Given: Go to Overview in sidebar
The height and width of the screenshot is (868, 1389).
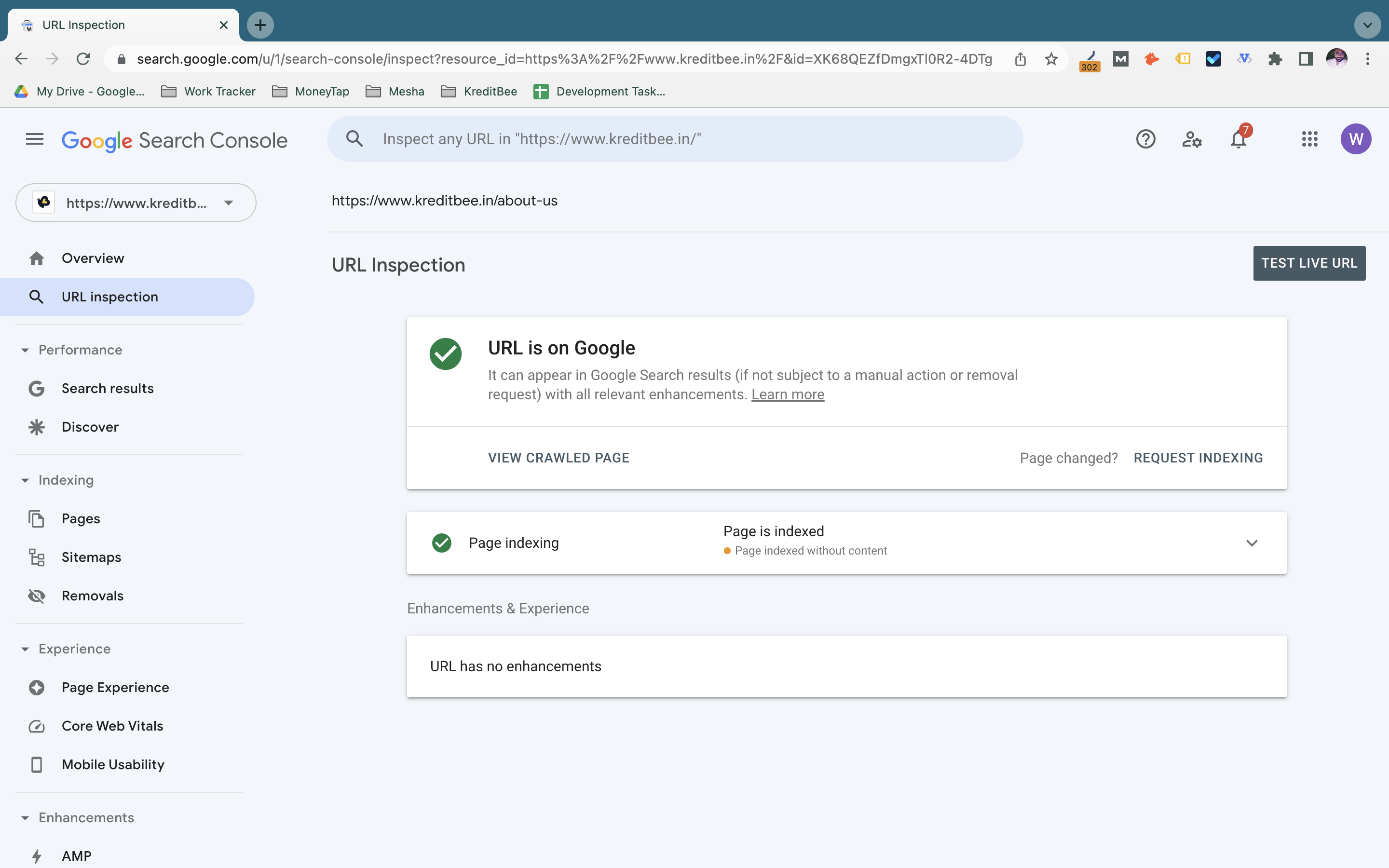Looking at the screenshot, I should (127, 258).
